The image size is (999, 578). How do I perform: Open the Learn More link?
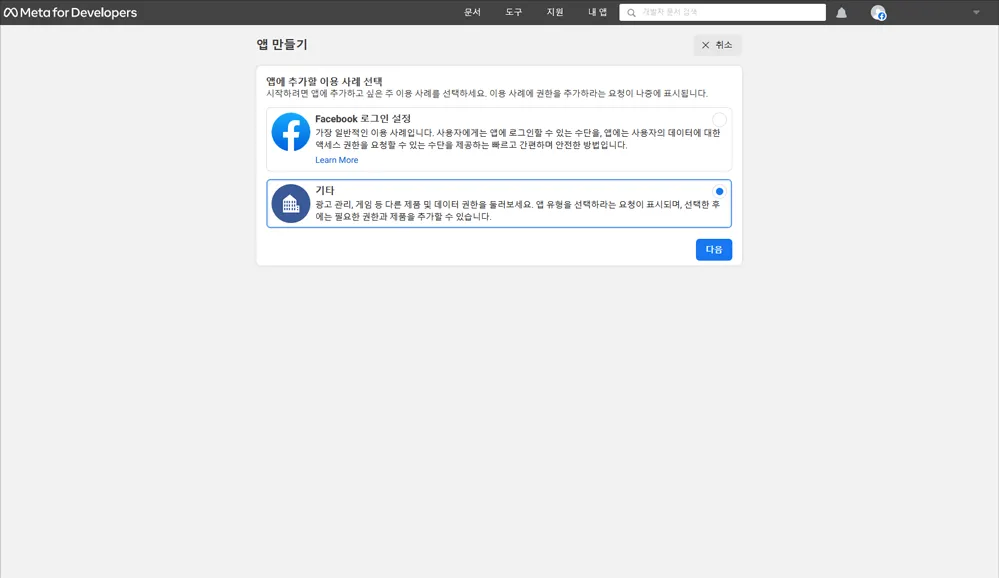[x=336, y=160]
